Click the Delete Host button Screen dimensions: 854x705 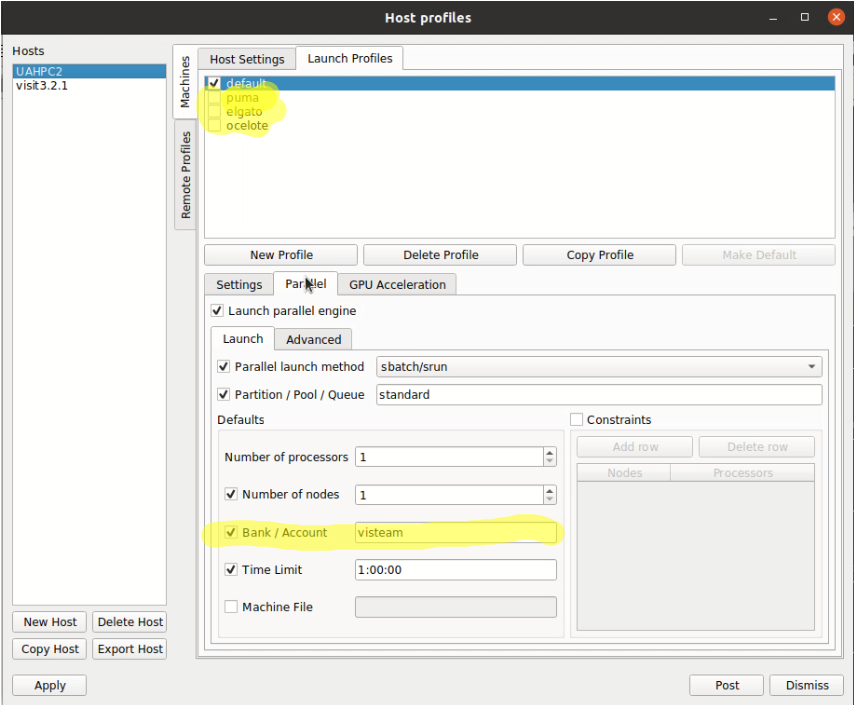[x=130, y=622]
